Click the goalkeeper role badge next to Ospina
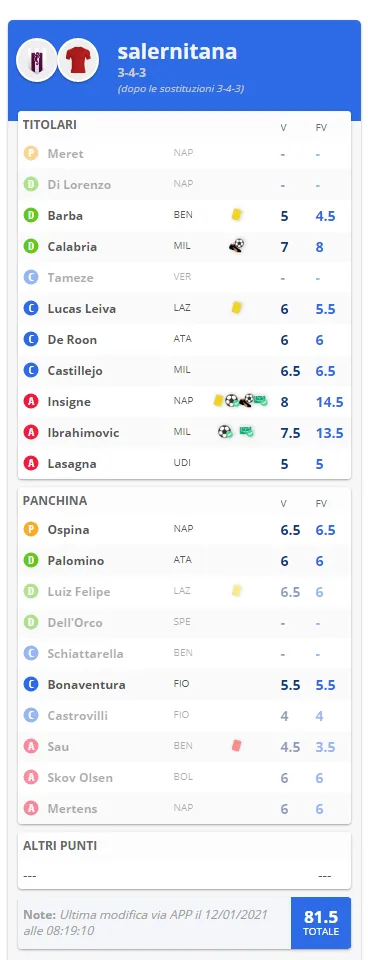Screen dimensions: 368x960 coord(31,530)
